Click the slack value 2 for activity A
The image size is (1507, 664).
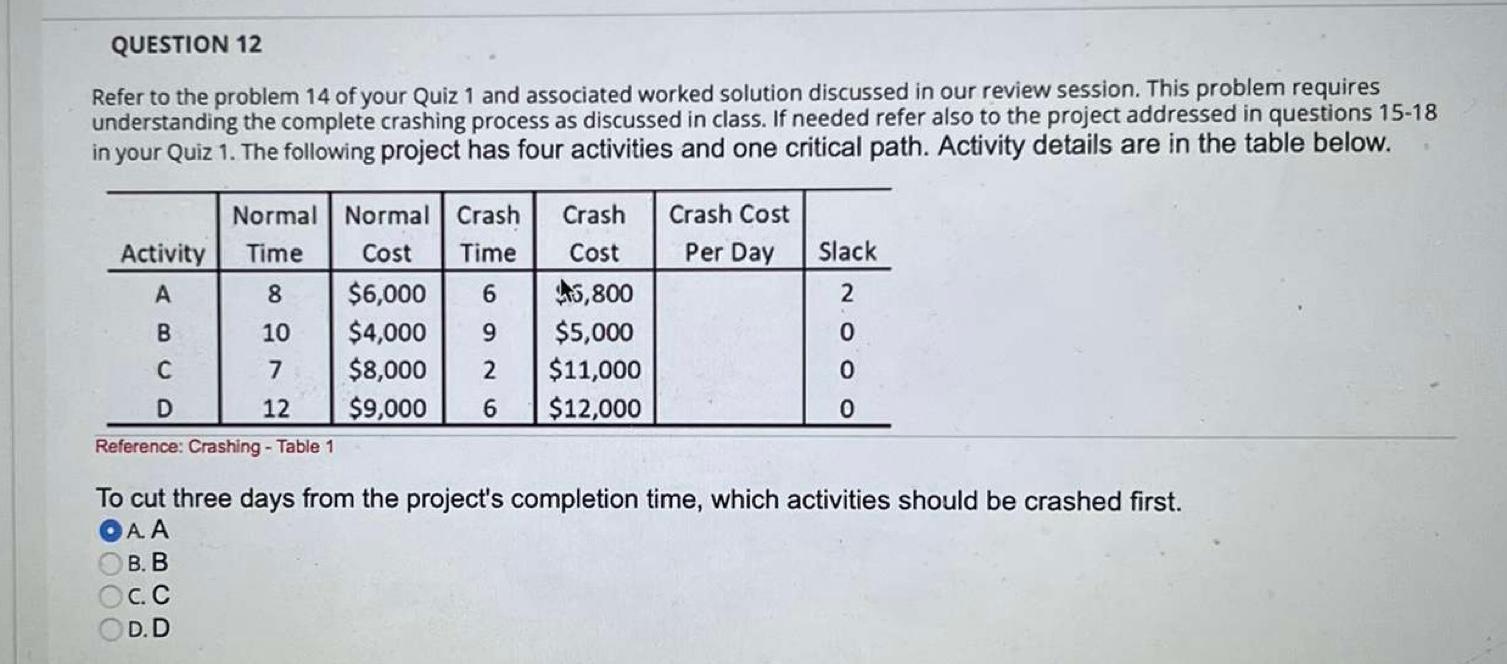point(846,293)
